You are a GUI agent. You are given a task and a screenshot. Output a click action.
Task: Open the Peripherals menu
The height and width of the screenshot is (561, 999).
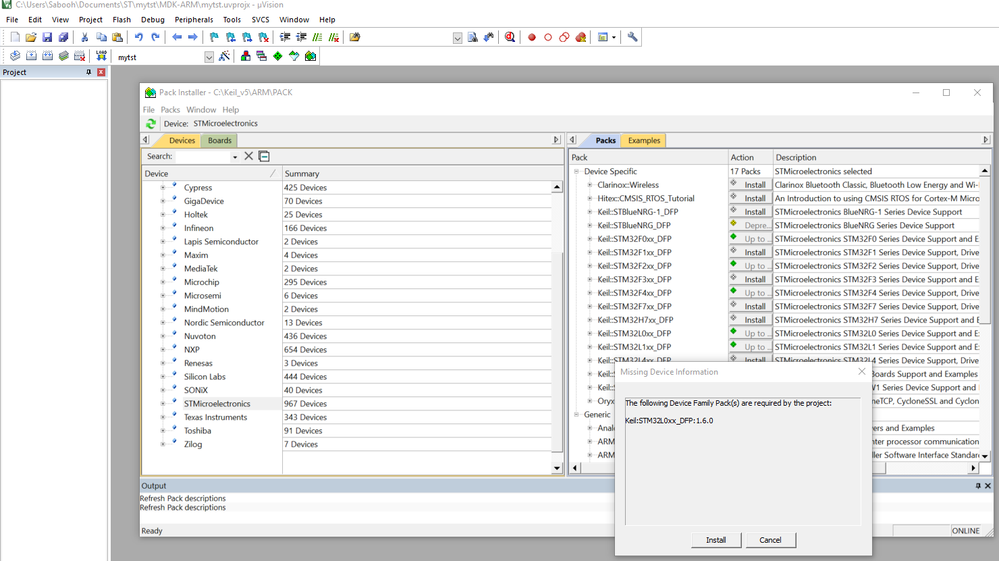pos(194,20)
